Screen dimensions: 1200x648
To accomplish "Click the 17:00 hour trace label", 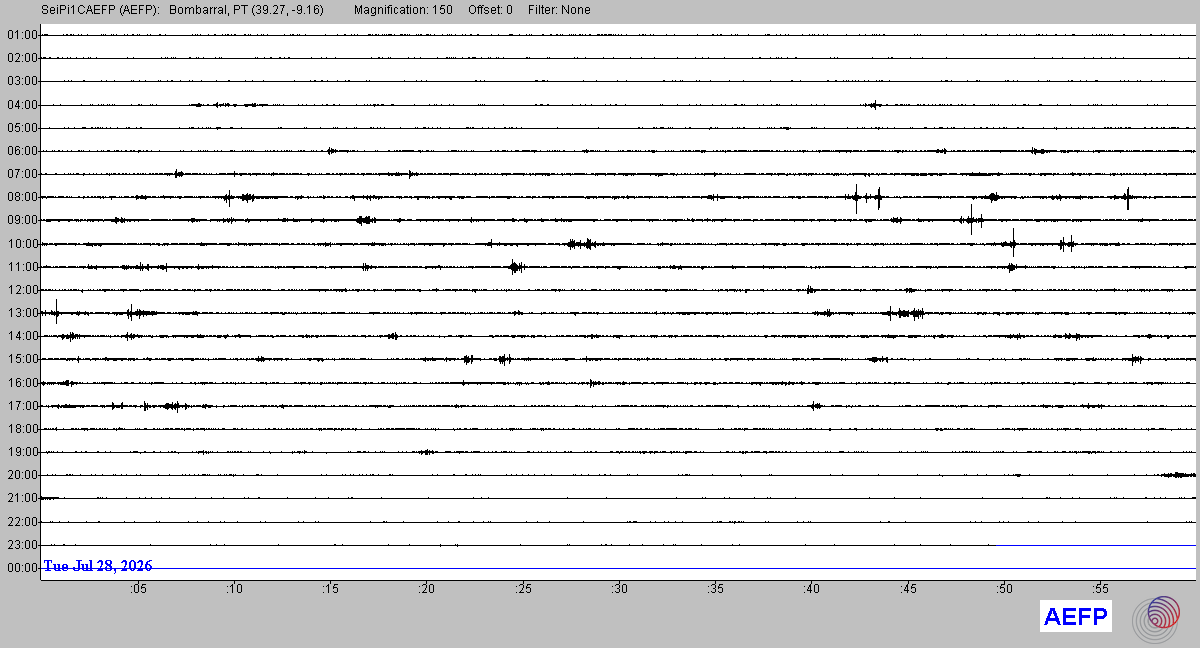I will tap(22, 406).
